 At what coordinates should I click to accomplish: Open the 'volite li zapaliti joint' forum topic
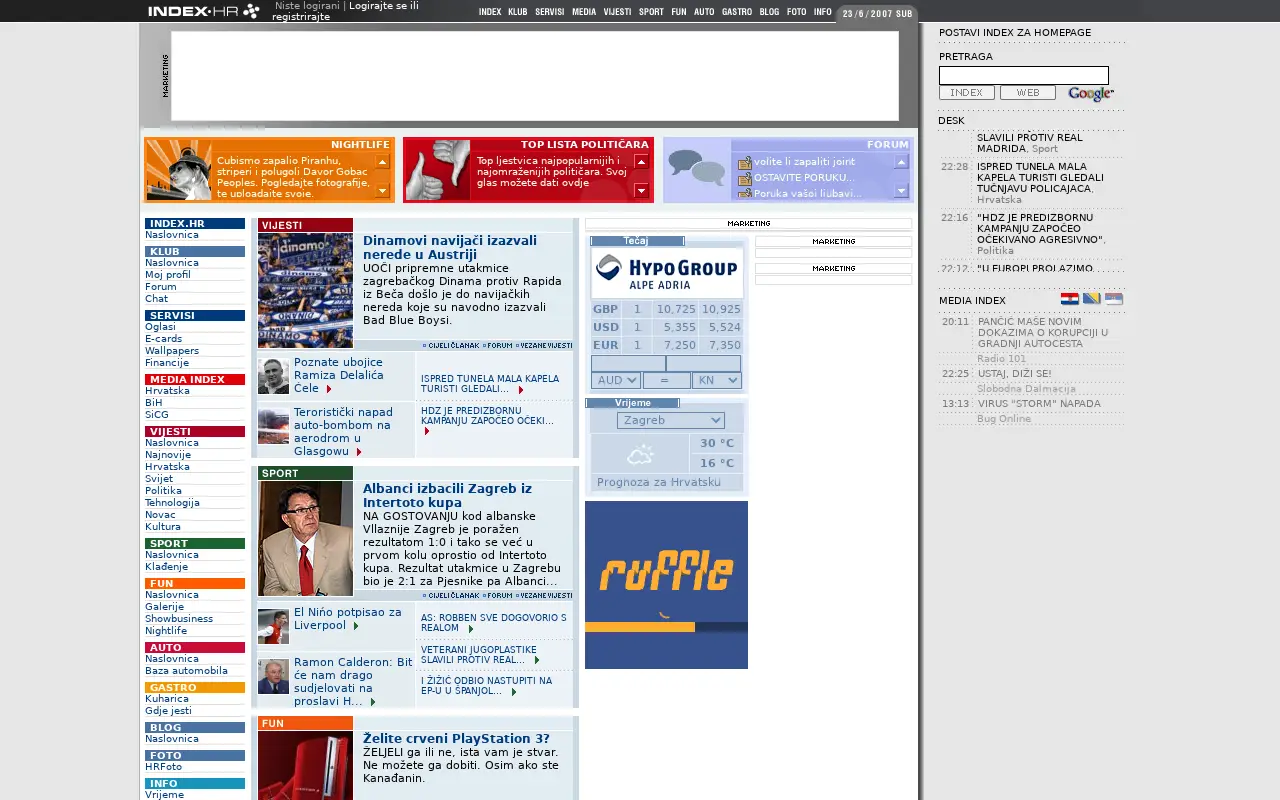(x=804, y=162)
